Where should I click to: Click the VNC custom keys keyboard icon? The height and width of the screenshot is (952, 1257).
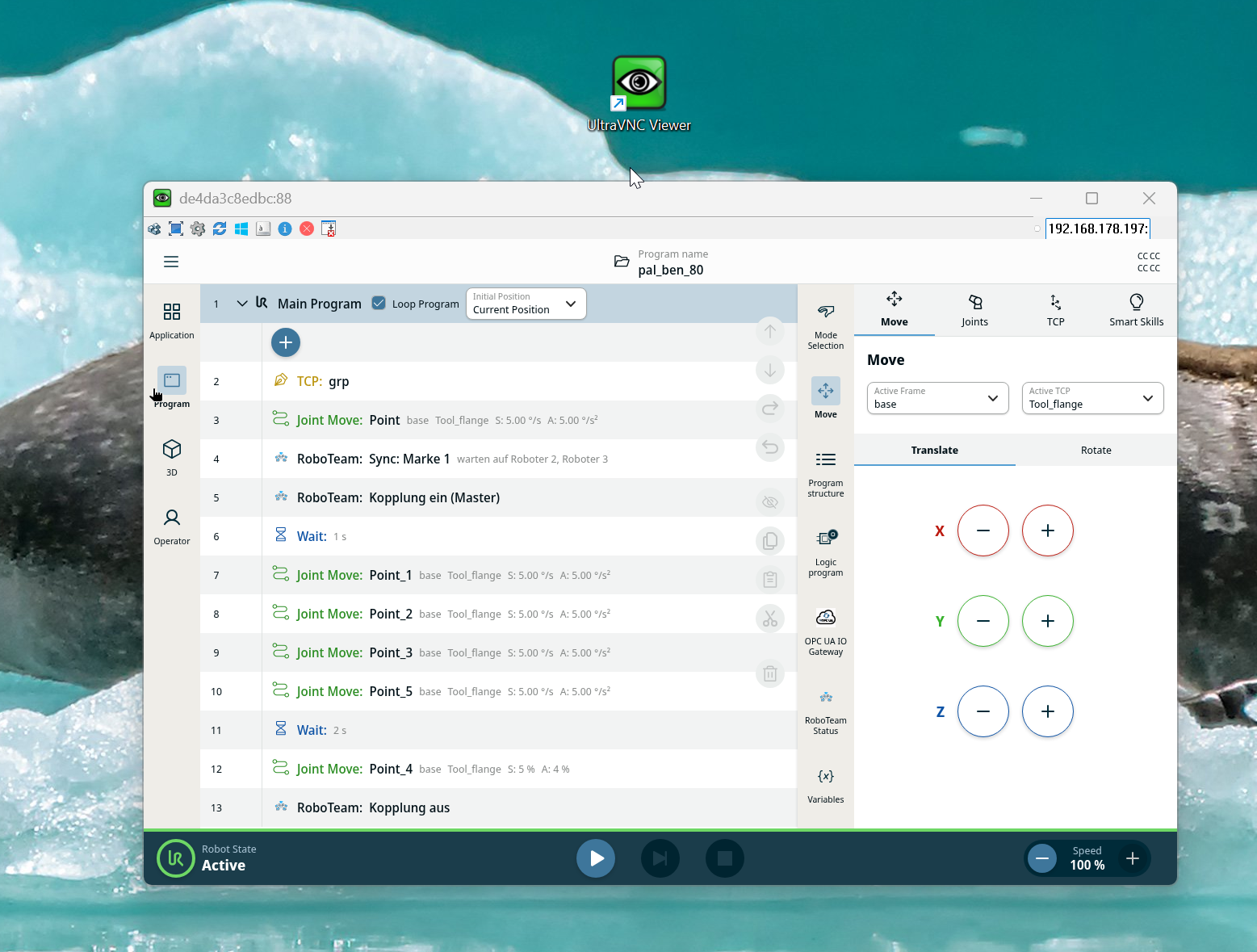(263, 229)
